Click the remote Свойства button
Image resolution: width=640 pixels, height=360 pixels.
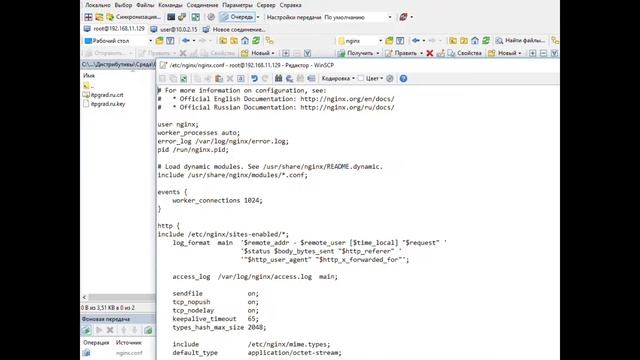465,53
